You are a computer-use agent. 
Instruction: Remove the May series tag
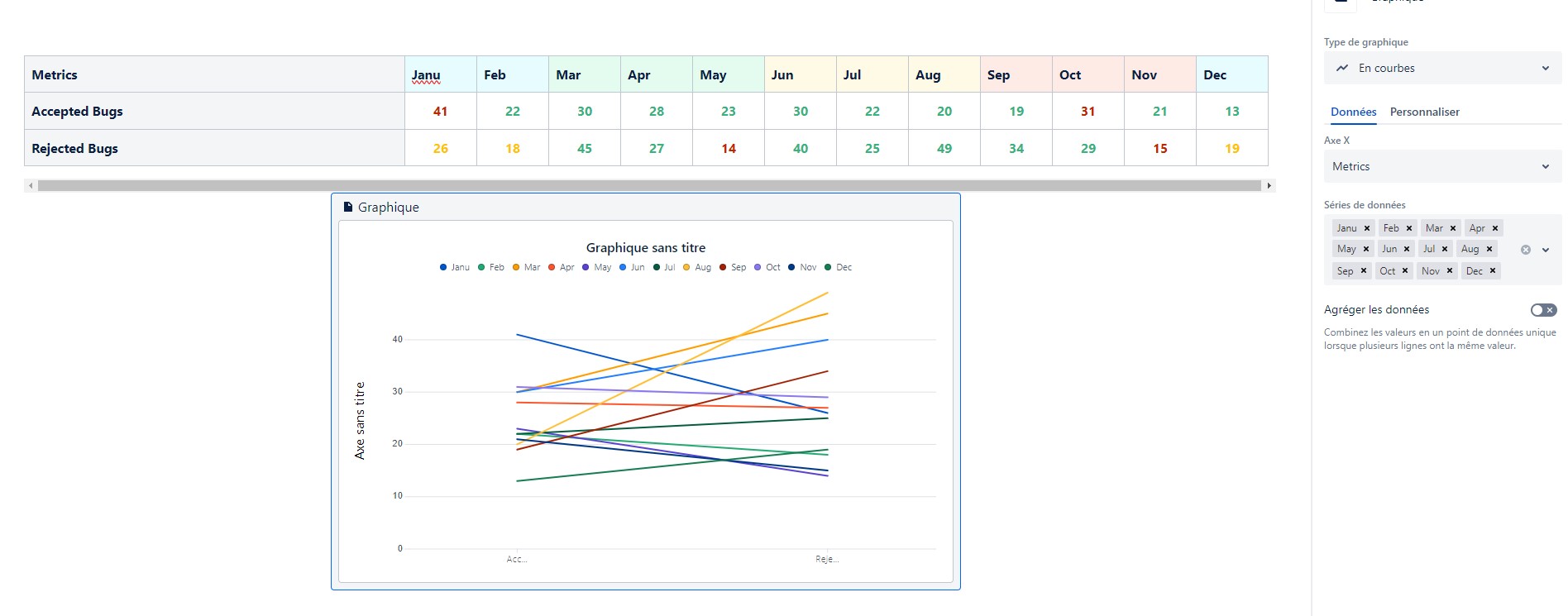[1366, 249]
